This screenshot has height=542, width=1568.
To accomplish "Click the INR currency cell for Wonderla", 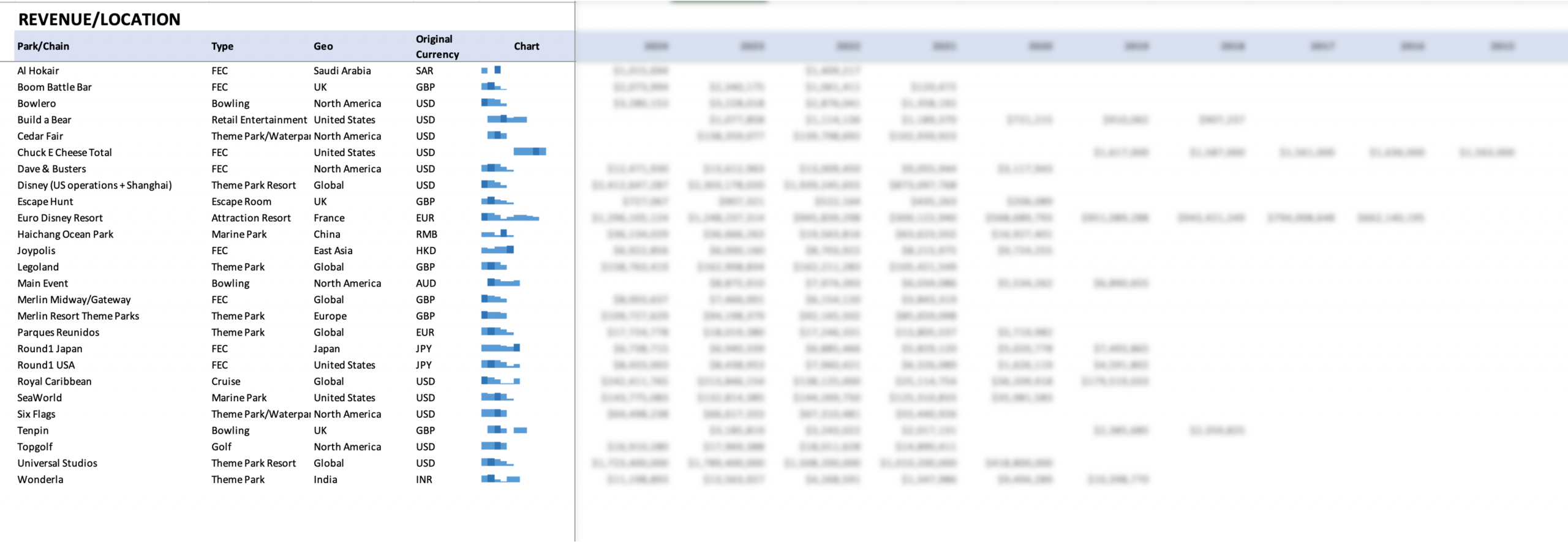I will coord(424,479).
